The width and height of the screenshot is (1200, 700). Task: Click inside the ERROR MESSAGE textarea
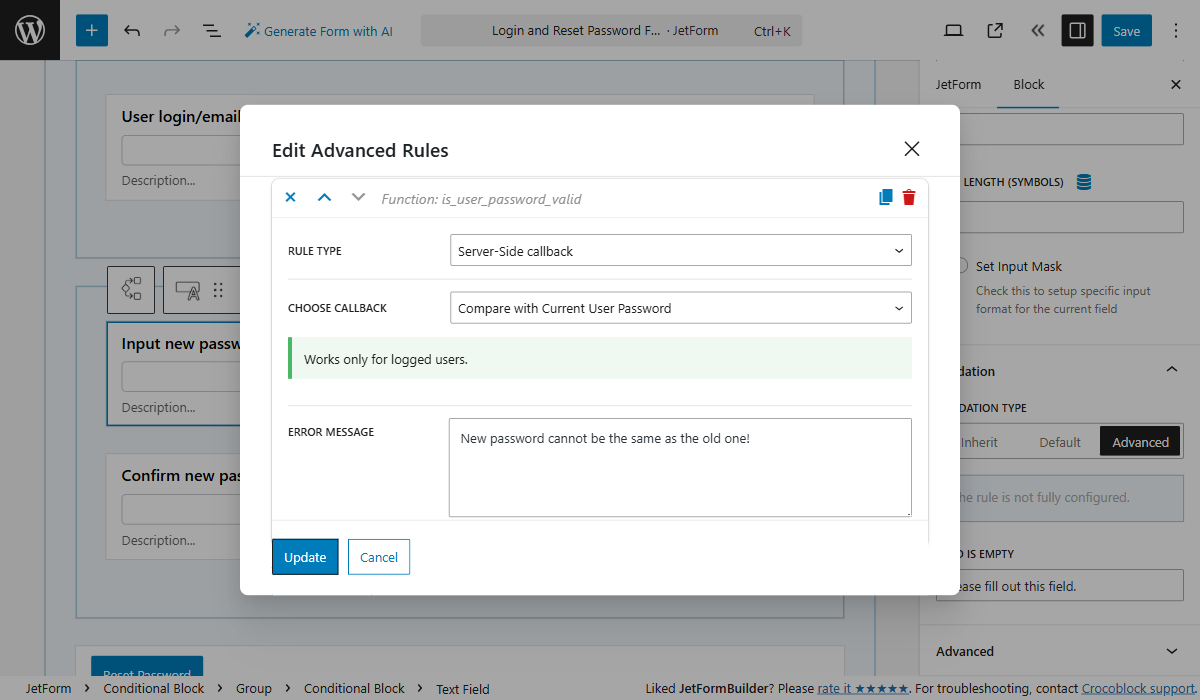(x=680, y=467)
